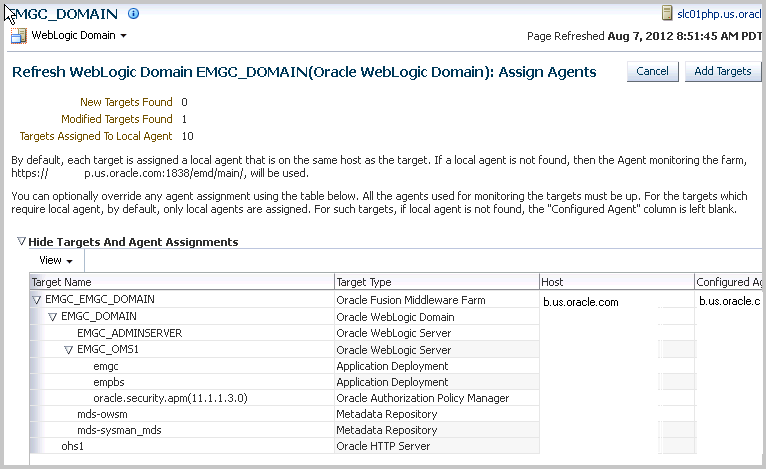Click the Add Targets button

click(x=723, y=71)
